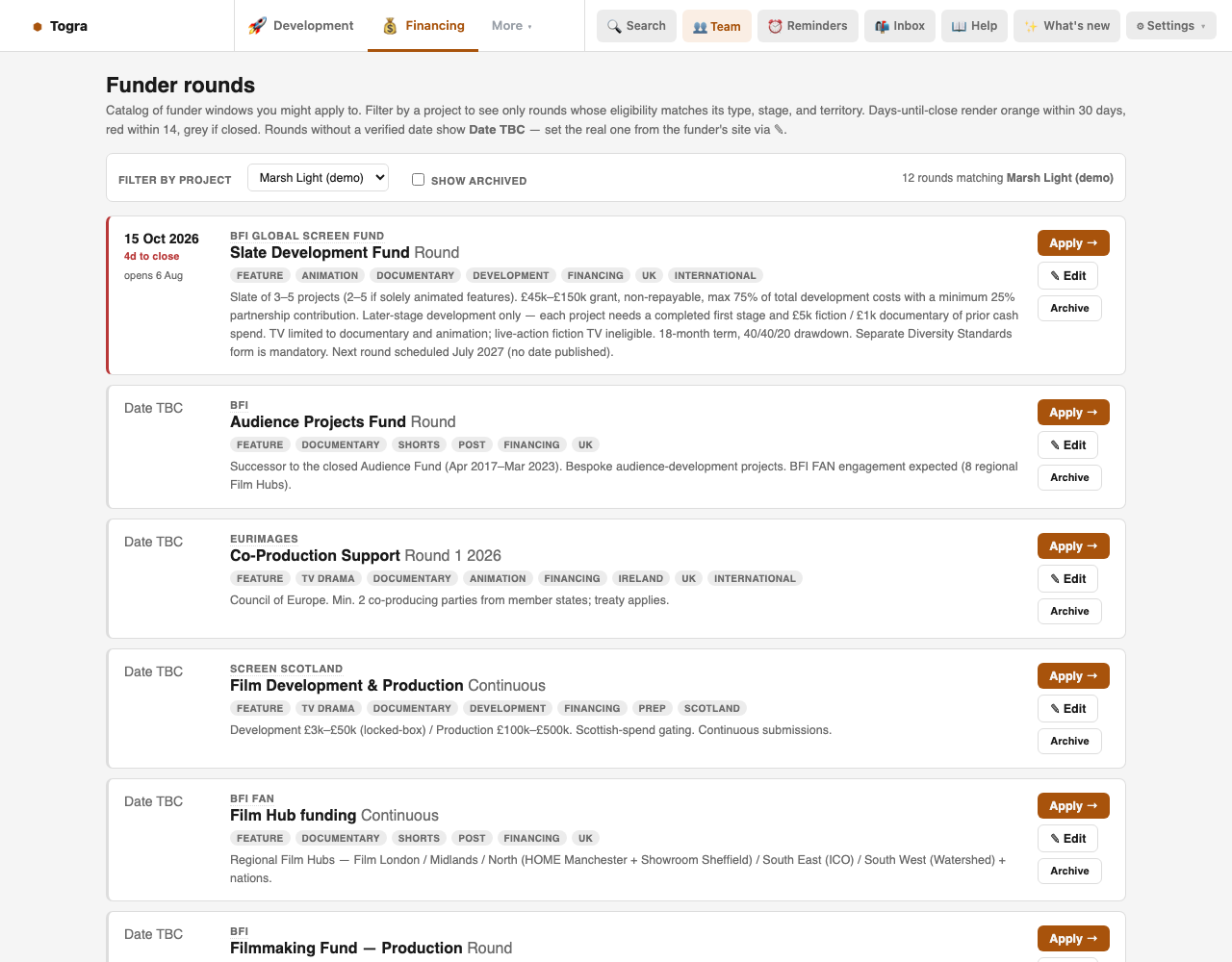Viewport: 1232px width, 962px height.
Task: Click the SCOTLAND tag on Film Development
Action: click(x=712, y=709)
